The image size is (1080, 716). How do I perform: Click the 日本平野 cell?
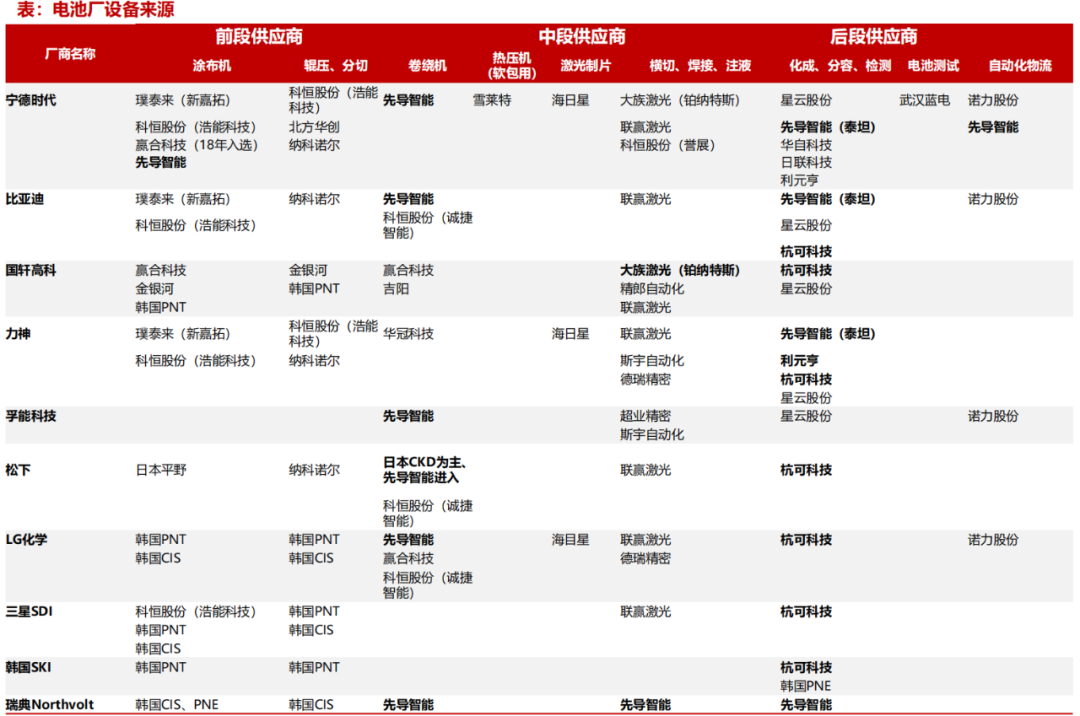pyautogui.click(x=161, y=470)
